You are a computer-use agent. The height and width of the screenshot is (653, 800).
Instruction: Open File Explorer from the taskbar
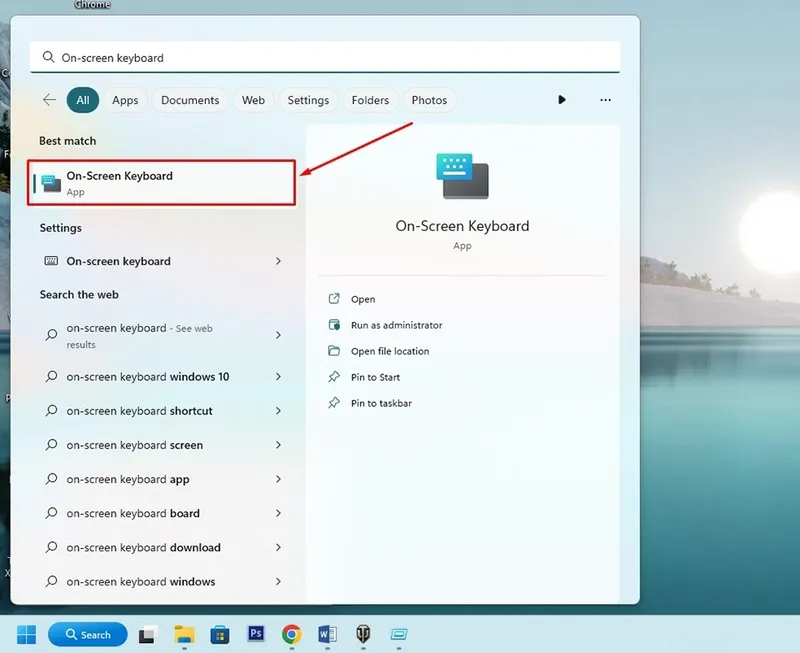[x=184, y=635]
